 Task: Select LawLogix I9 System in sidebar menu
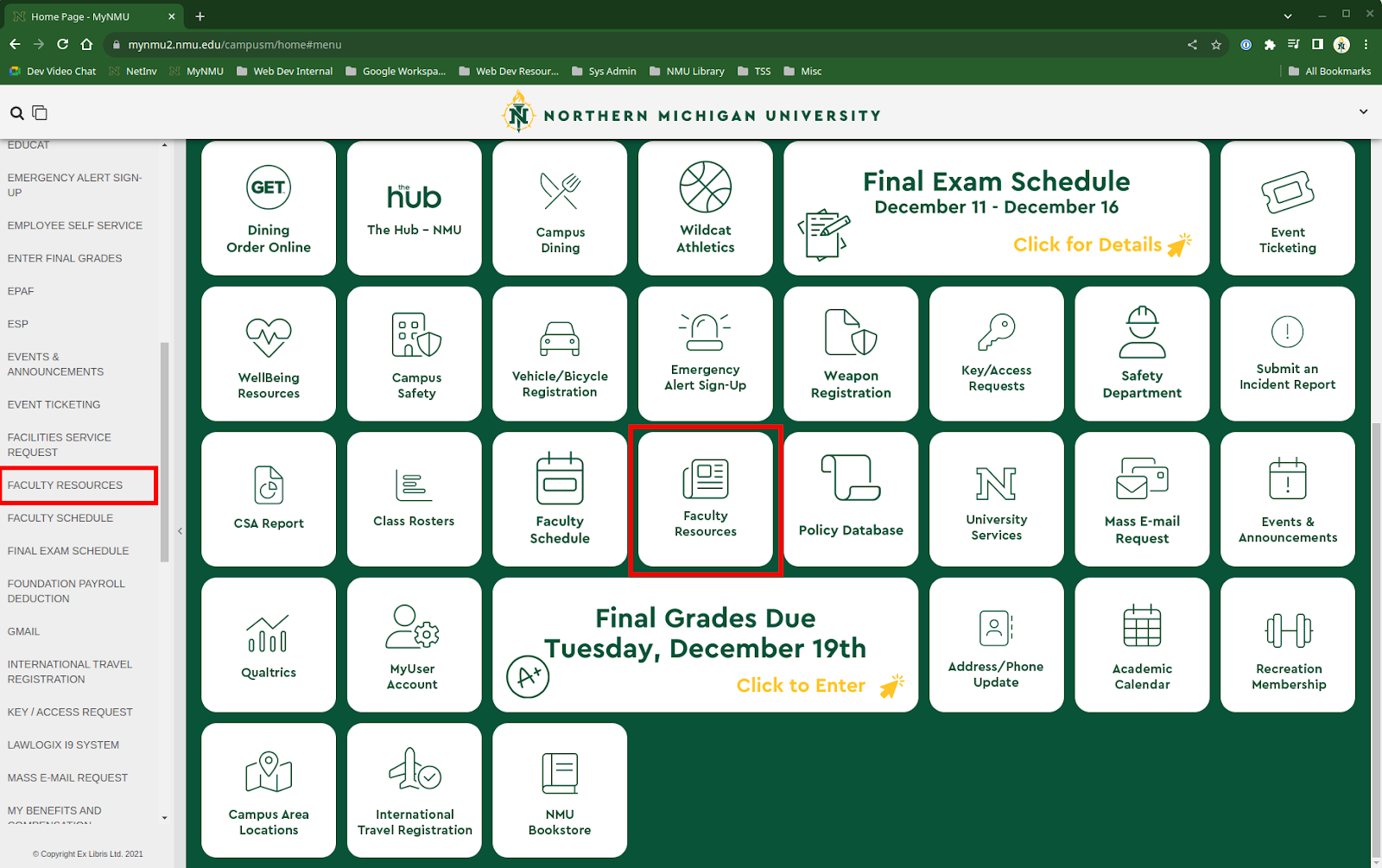[x=63, y=744]
